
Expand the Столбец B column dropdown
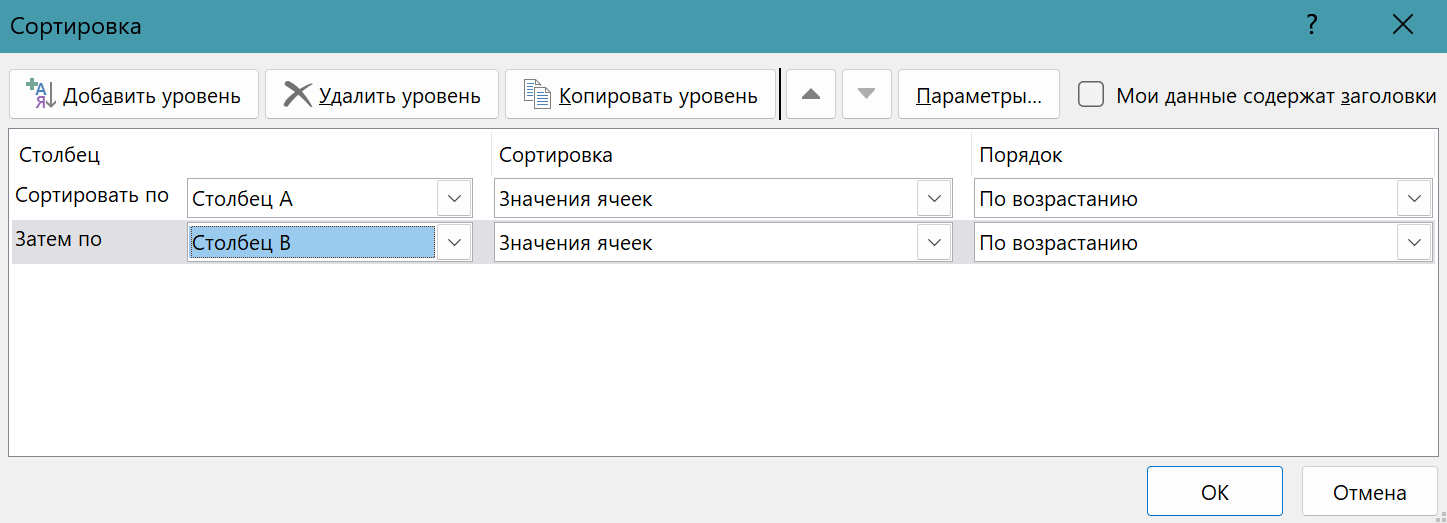(x=454, y=242)
